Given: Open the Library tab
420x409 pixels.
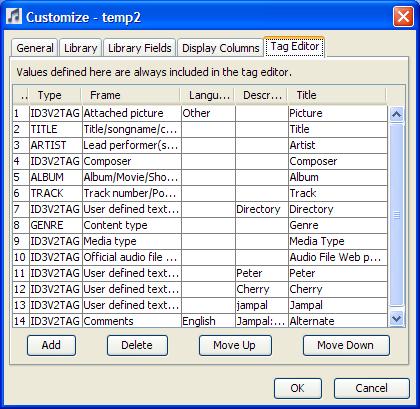Looking at the screenshot, I should [80, 48].
